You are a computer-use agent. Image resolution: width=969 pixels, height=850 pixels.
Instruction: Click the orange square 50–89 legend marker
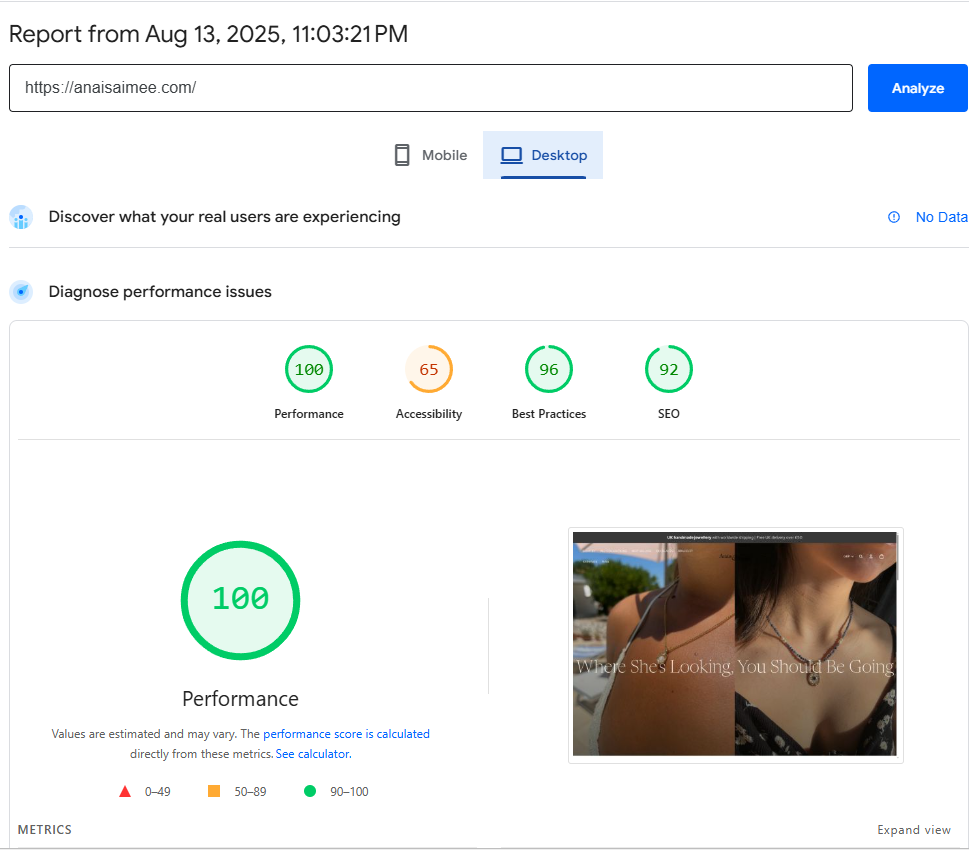click(213, 792)
